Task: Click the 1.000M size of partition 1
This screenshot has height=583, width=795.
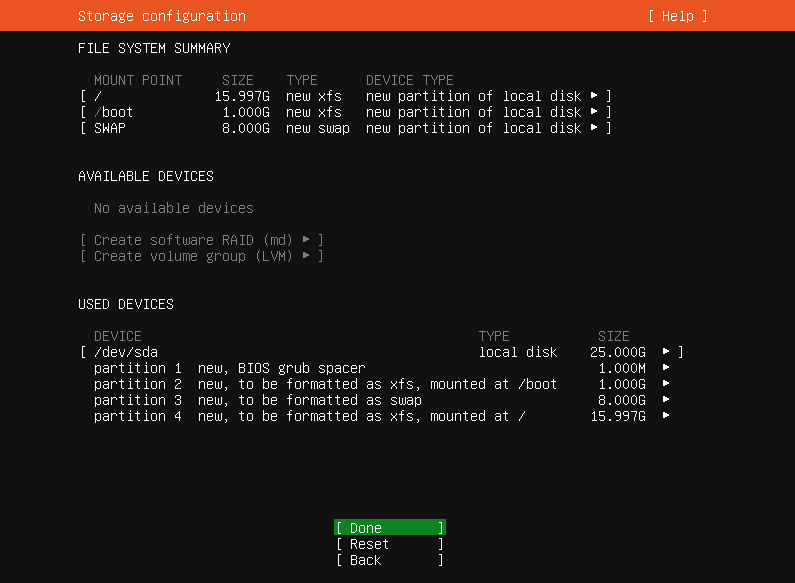Action: coord(622,368)
